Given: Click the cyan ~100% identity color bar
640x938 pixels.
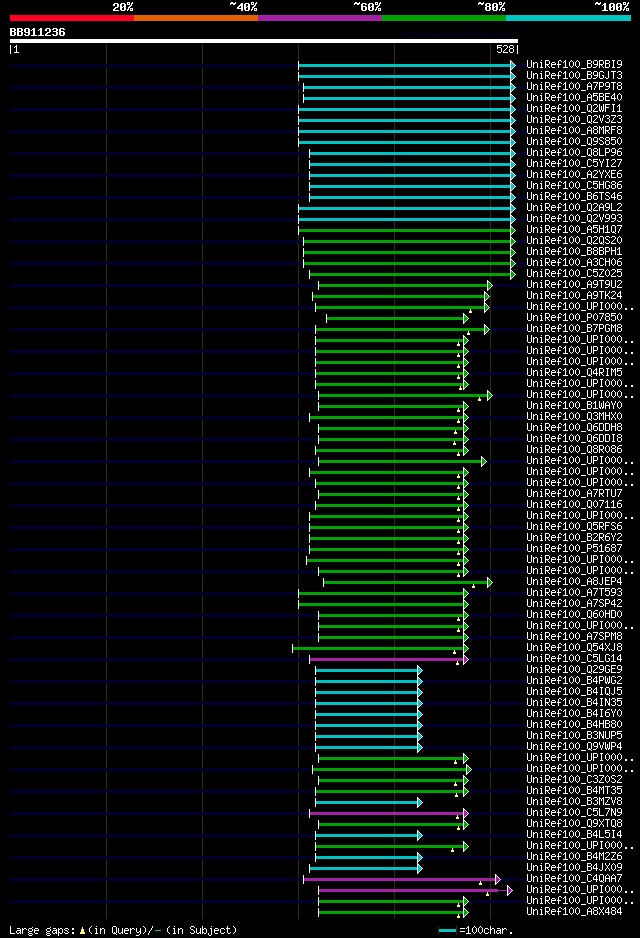Looking at the screenshot, I should [x=568, y=18].
